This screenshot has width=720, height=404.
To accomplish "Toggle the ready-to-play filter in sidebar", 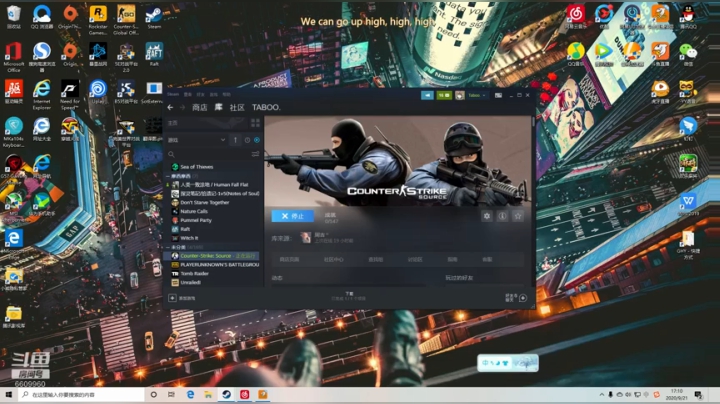I will pos(257,140).
